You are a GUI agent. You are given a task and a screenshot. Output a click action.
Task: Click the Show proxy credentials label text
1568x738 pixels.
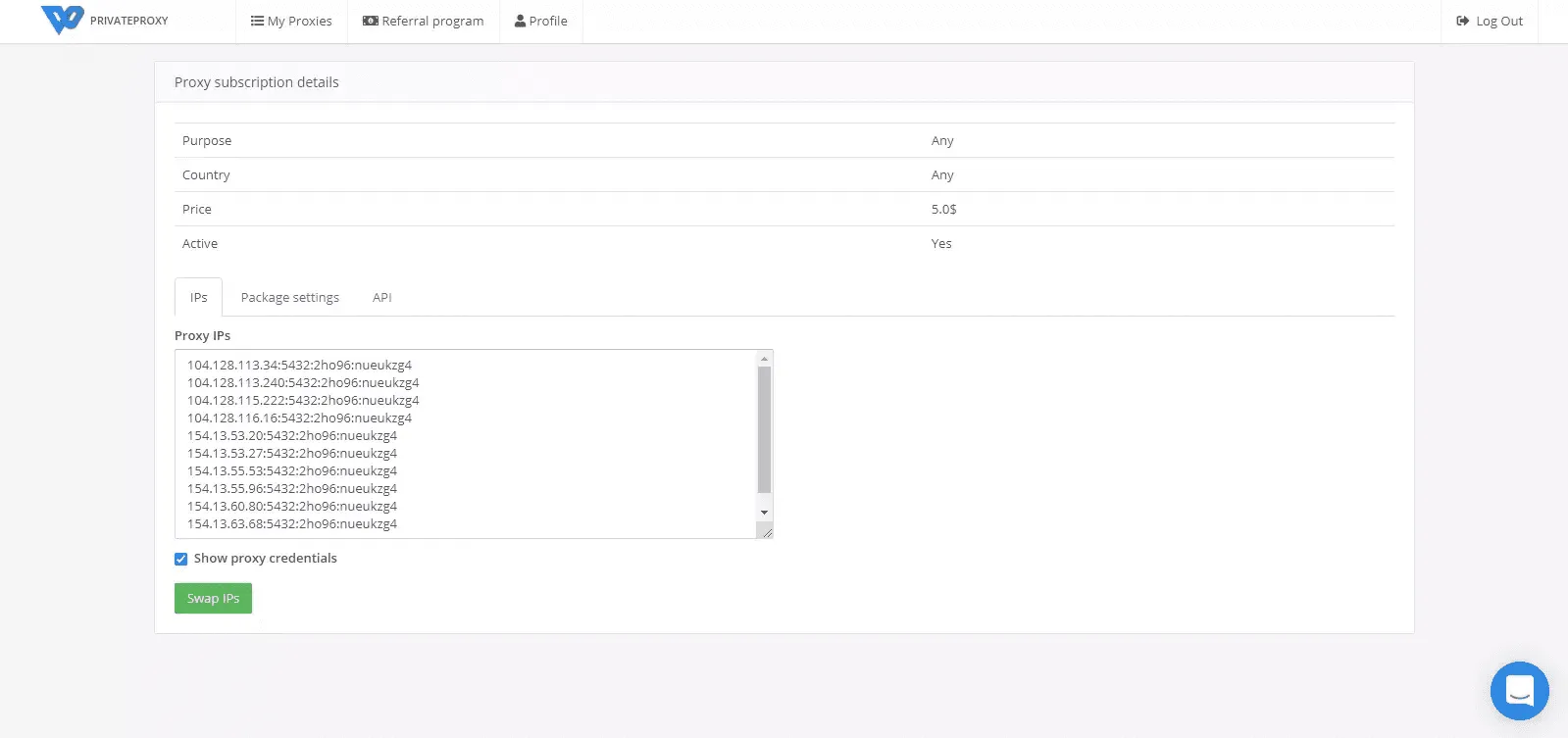(266, 558)
